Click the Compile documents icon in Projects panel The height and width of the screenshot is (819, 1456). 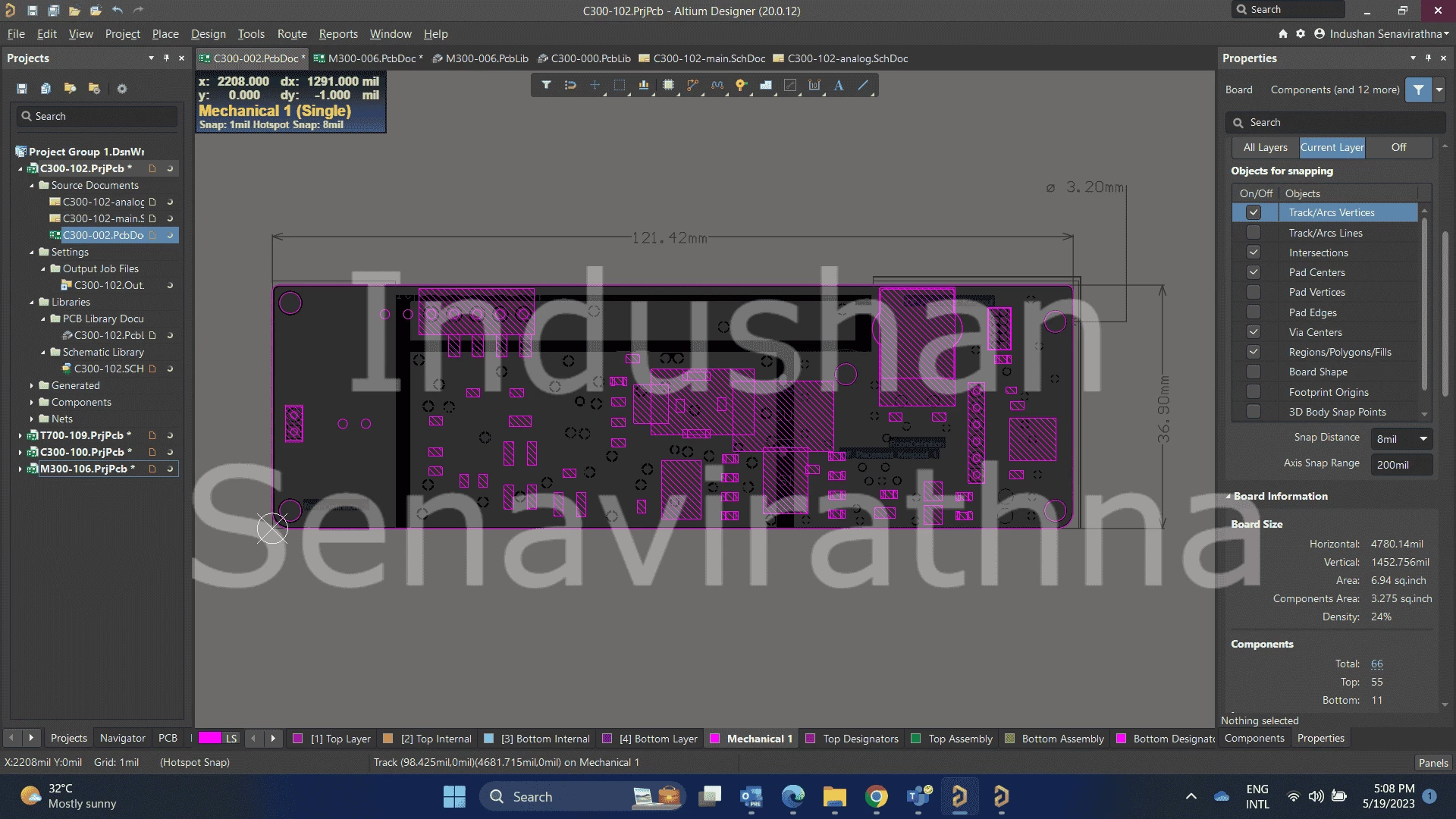45,89
